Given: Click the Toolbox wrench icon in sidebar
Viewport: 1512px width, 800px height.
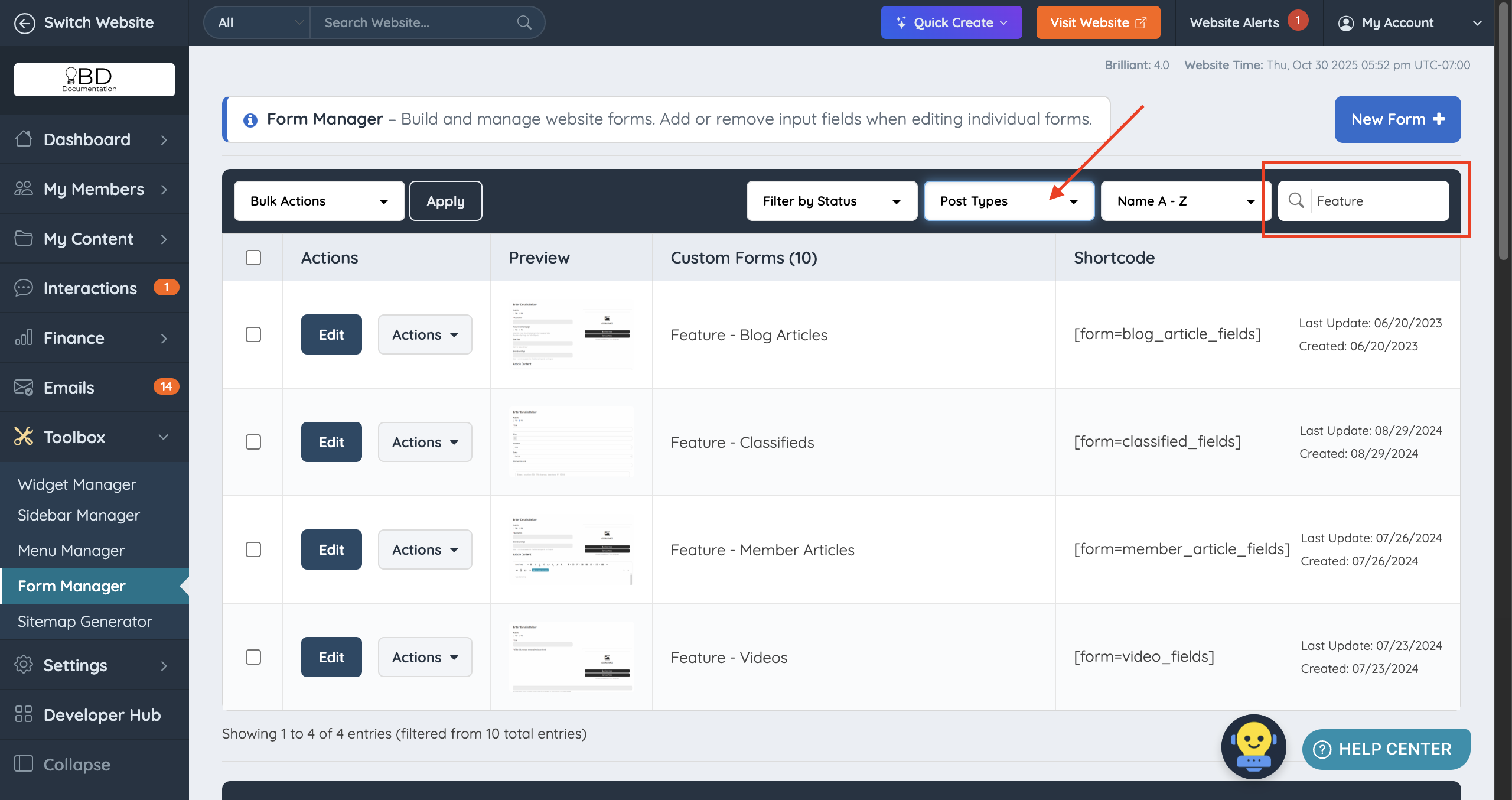Looking at the screenshot, I should (x=24, y=437).
